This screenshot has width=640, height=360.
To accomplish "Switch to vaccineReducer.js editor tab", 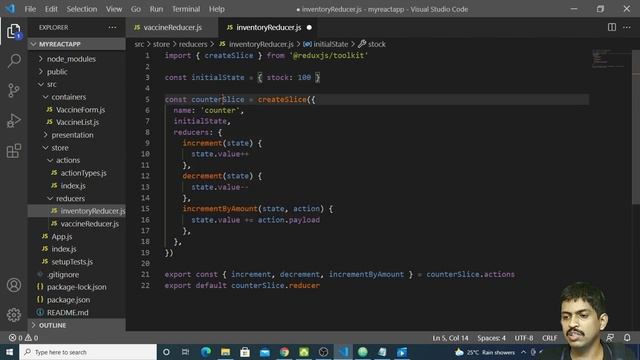I will click(172, 27).
